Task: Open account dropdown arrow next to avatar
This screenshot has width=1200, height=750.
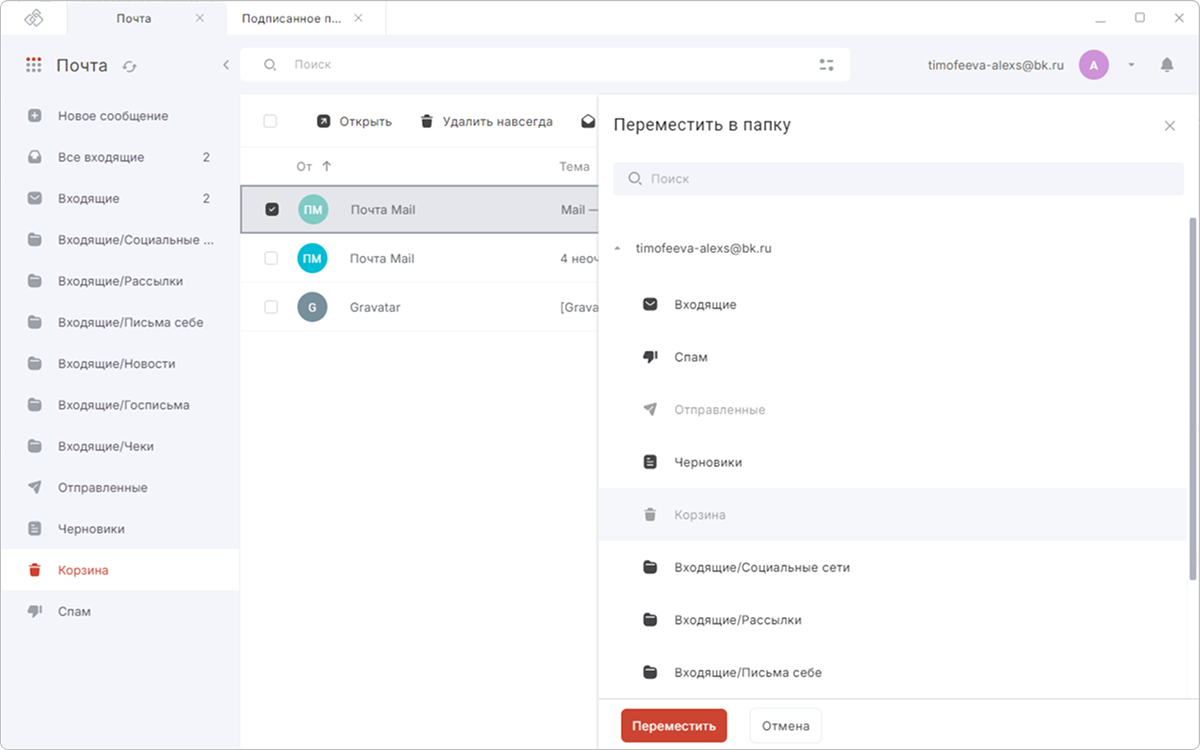Action: [x=1131, y=65]
